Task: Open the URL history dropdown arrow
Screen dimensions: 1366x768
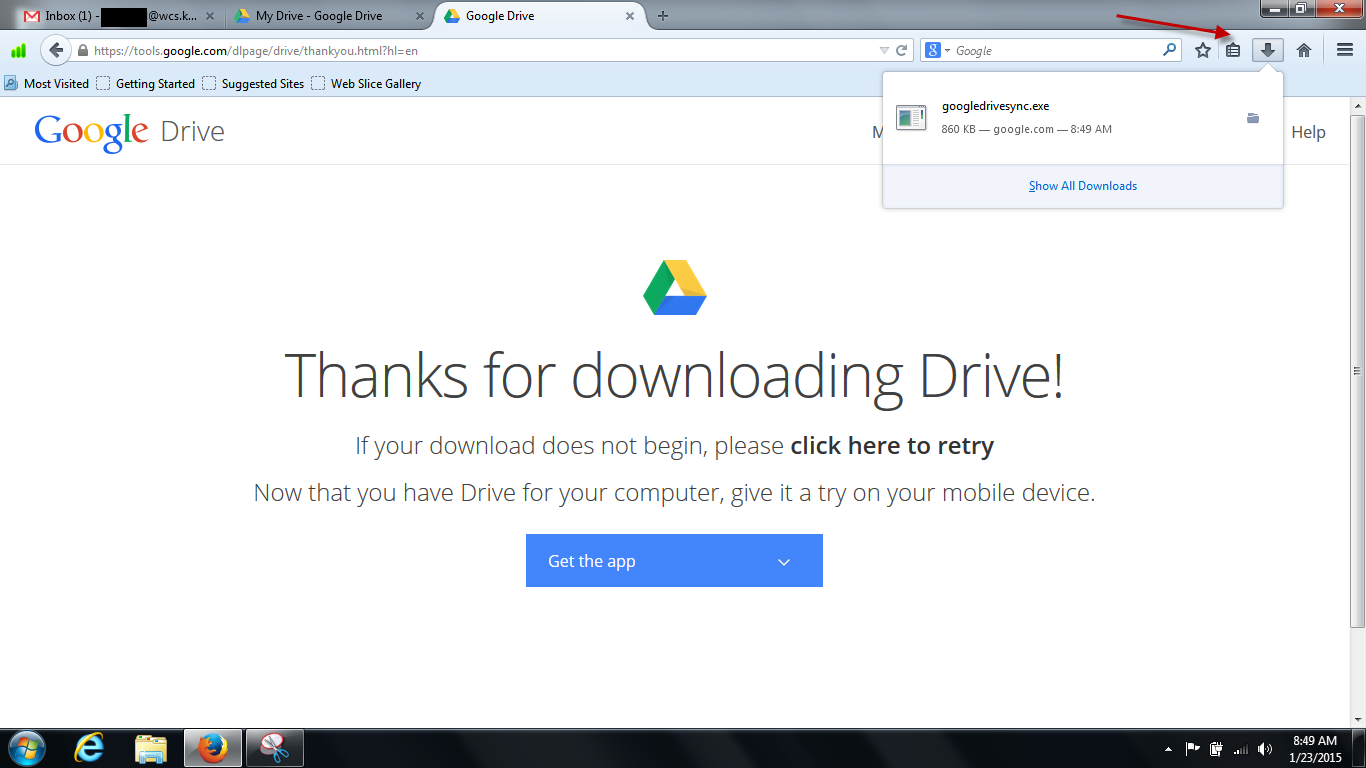Action: (x=883, y=50)
